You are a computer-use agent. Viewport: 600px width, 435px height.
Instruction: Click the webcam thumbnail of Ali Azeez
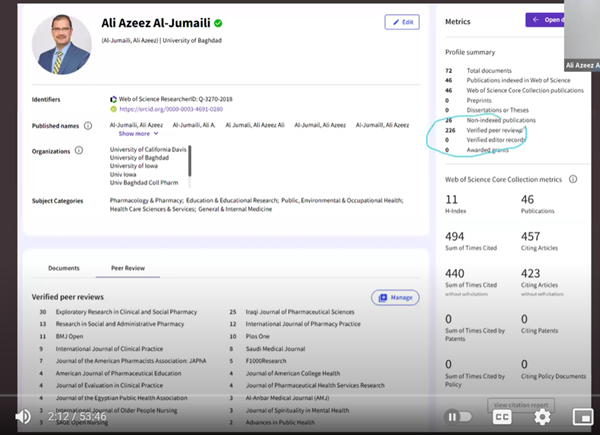pyautogui.click(x=582, y=35)
